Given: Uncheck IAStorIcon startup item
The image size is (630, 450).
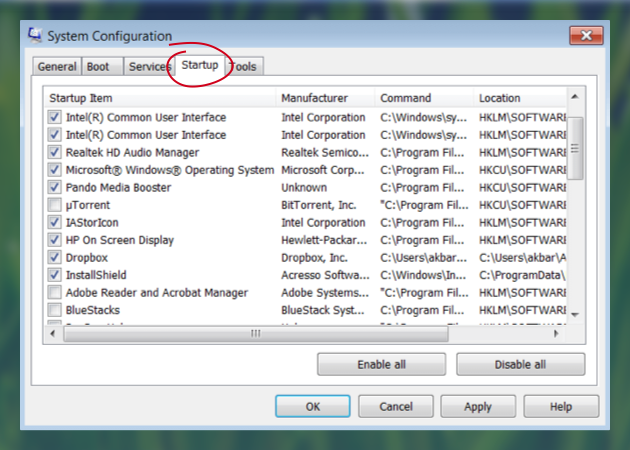Looking at the screenshot, I should coord(54,222).
